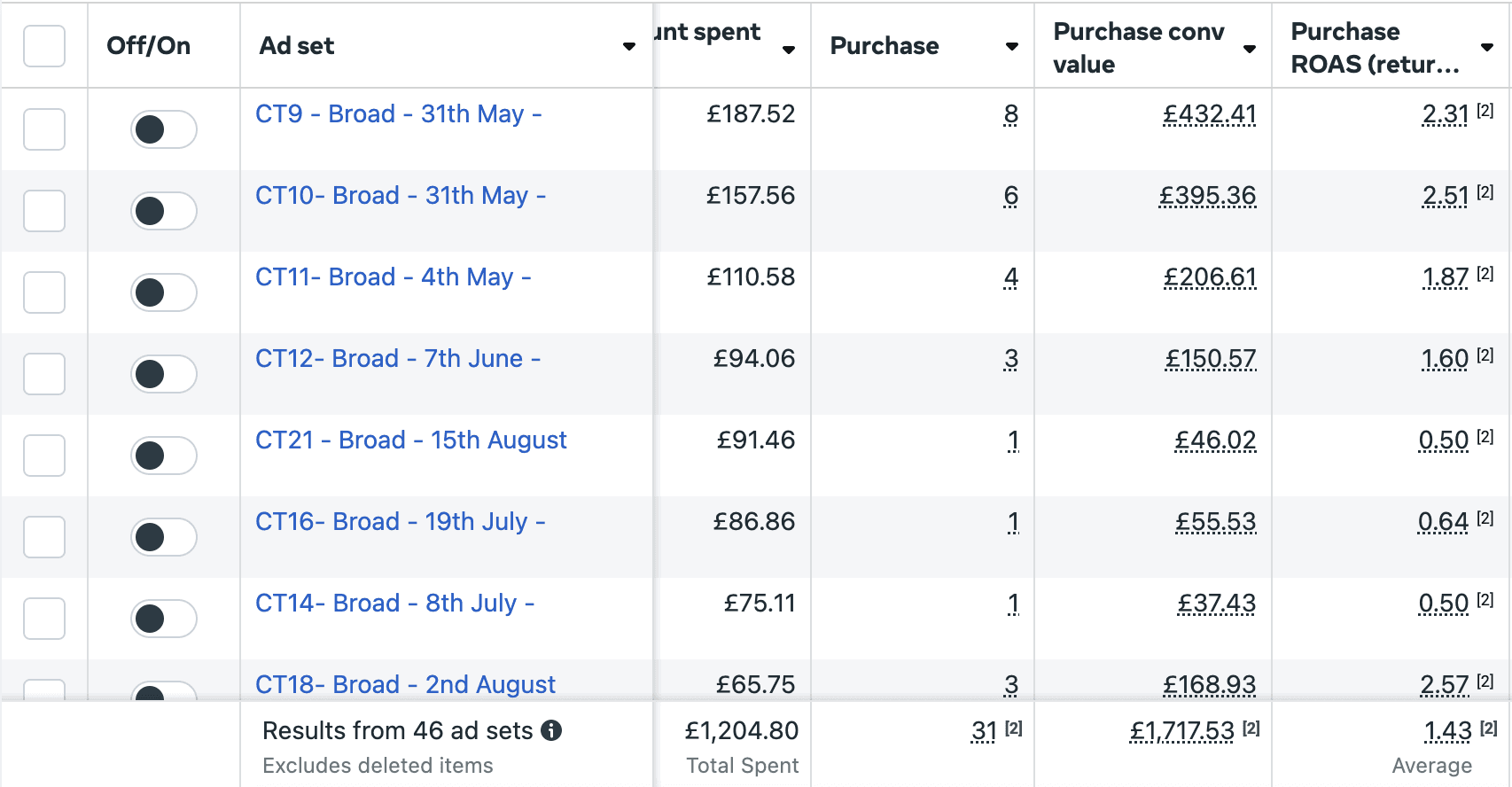Select the checkbox for CT9 Broad ad set
This screenshot has width=1512, height=787.
pyautogui.click(x=44, y=129)
